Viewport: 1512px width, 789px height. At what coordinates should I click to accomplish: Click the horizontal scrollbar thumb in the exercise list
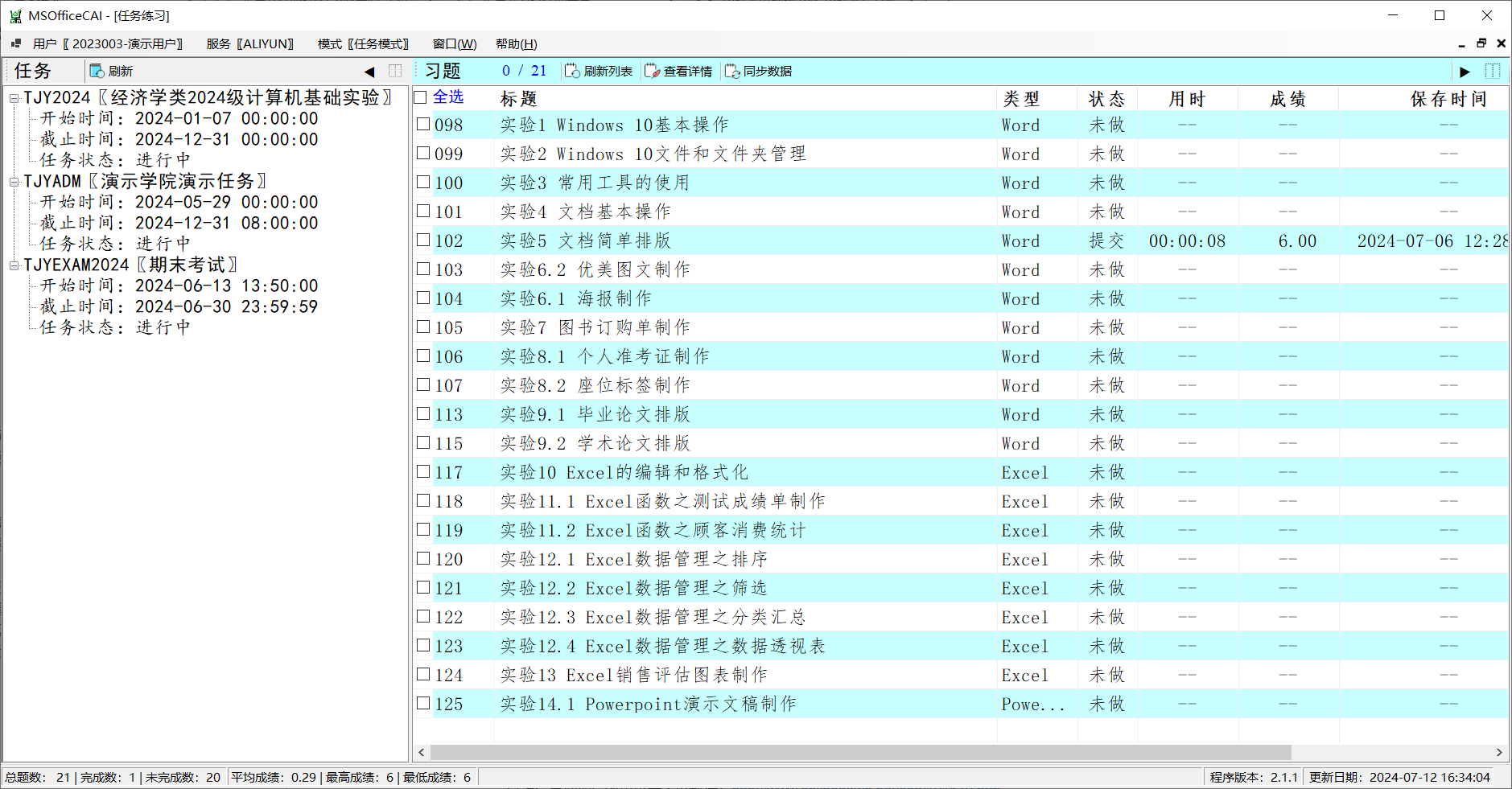click(x=860, y=752)
